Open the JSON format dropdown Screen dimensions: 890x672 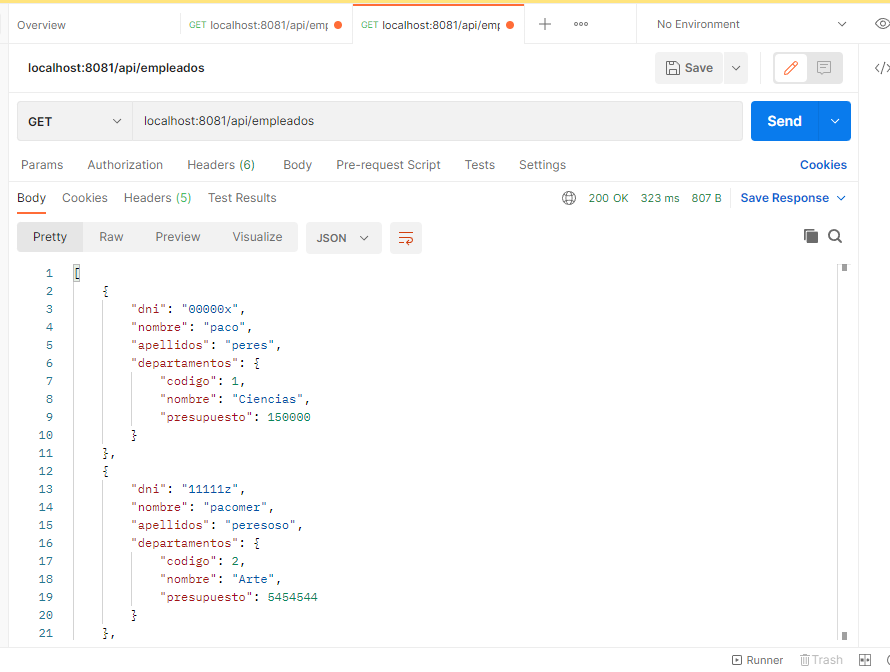(343, 238)
